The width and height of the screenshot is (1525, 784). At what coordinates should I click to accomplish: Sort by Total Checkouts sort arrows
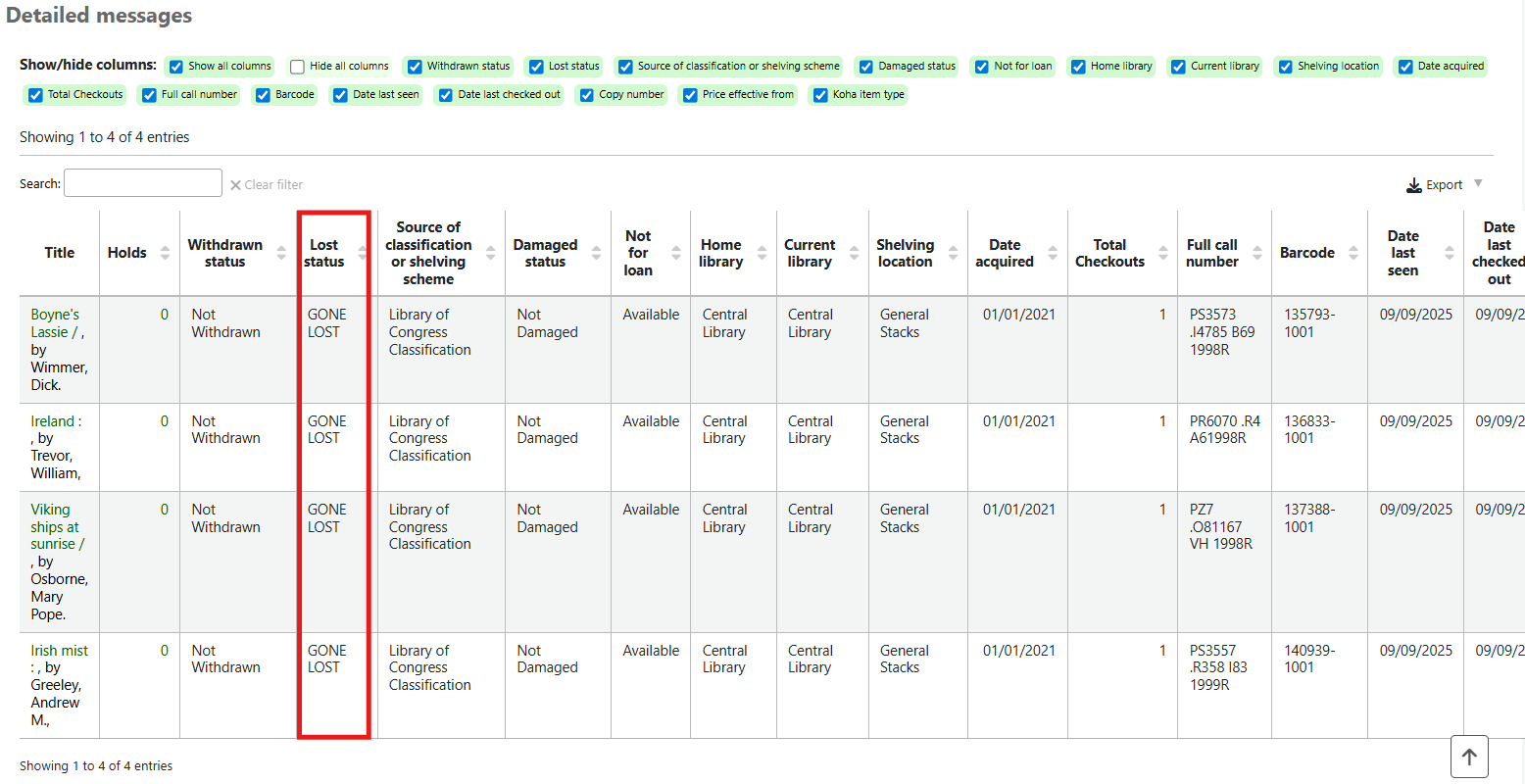pos(1163,253)
